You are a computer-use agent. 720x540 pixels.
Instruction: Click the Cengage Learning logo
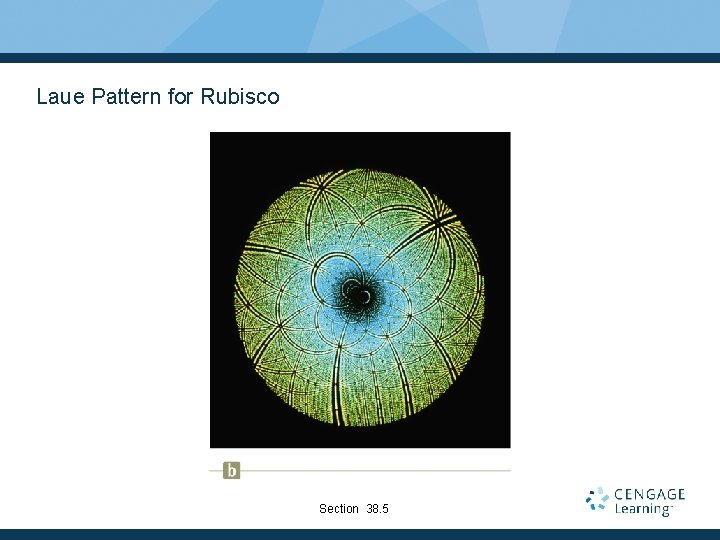click(636, 501)
